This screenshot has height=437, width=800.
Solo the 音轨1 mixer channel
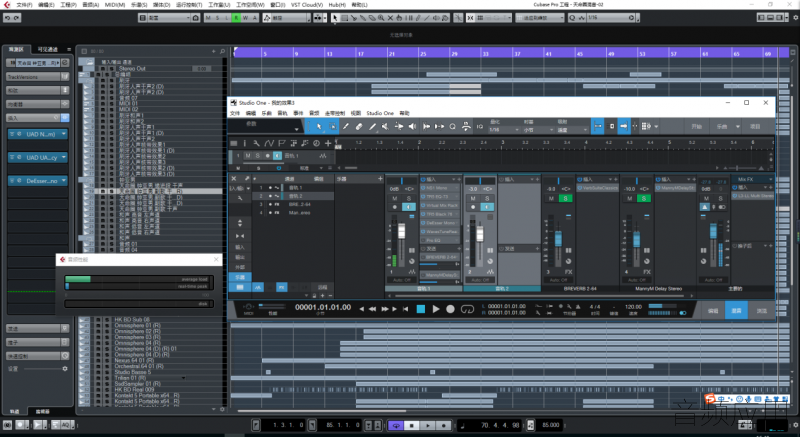point(409,198)
